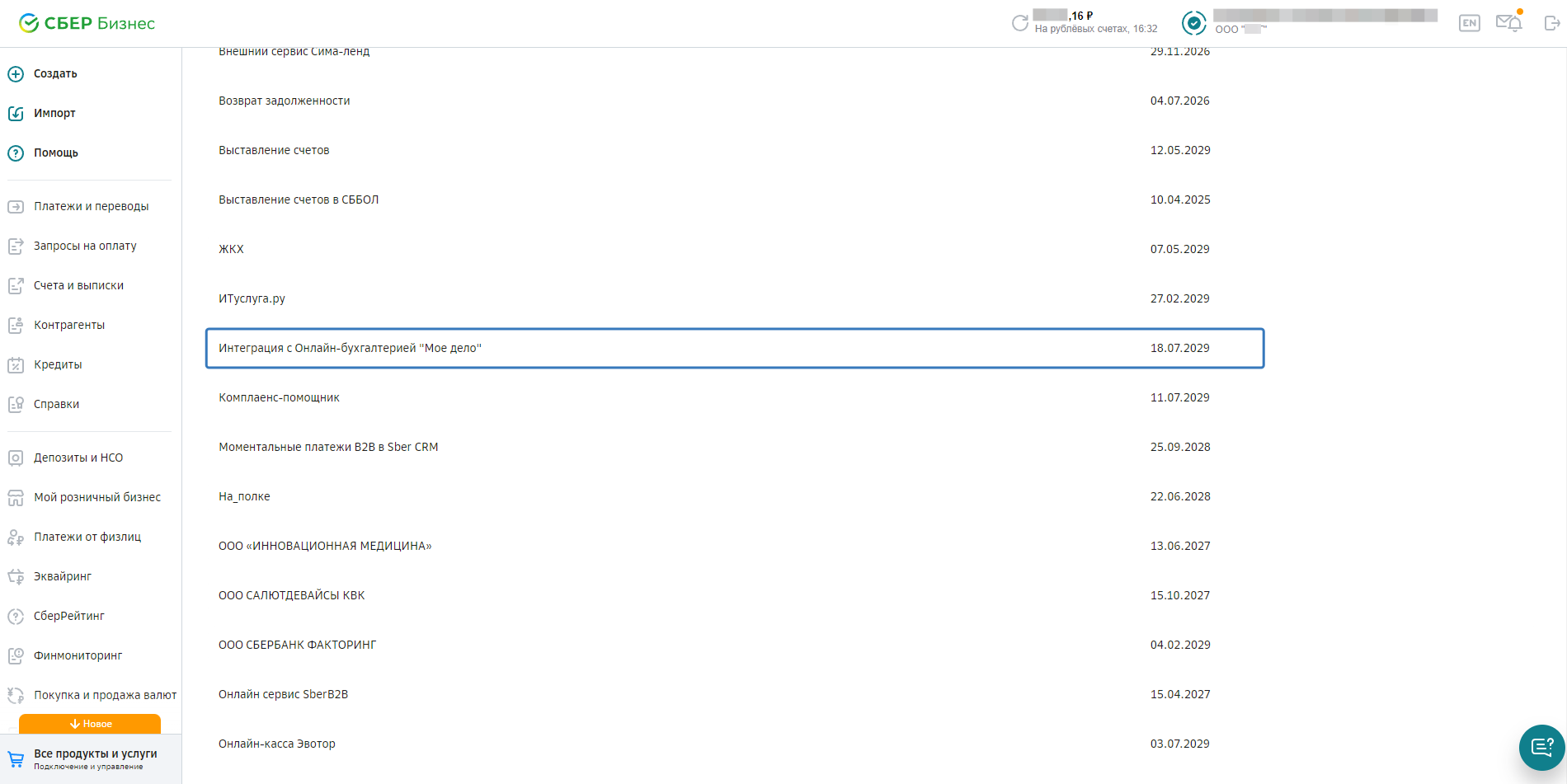Select ООО «ИННОВАЦИОННАЯ МЕДИЦИНА» row
The height and width of the screenshot is (784, 1567).
pos(734,546)
